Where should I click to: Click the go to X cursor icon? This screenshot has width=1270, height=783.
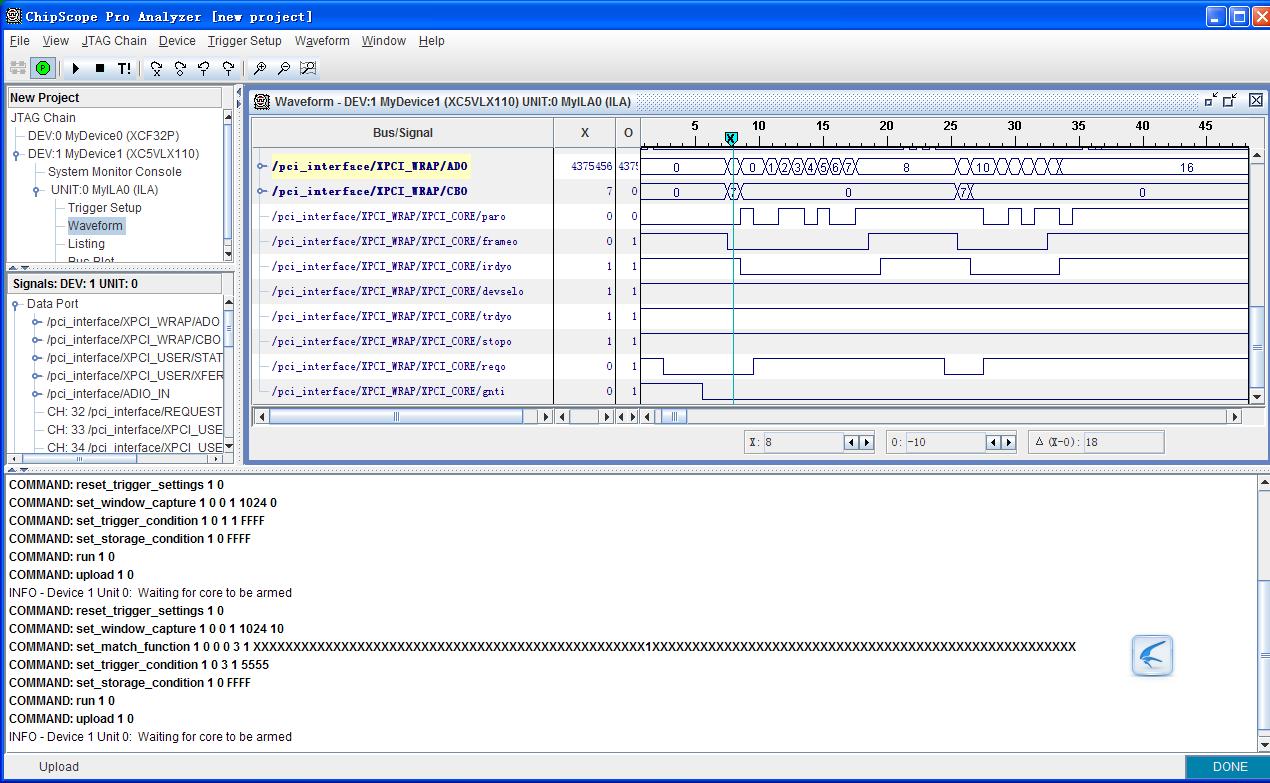[x=156, y=68]
